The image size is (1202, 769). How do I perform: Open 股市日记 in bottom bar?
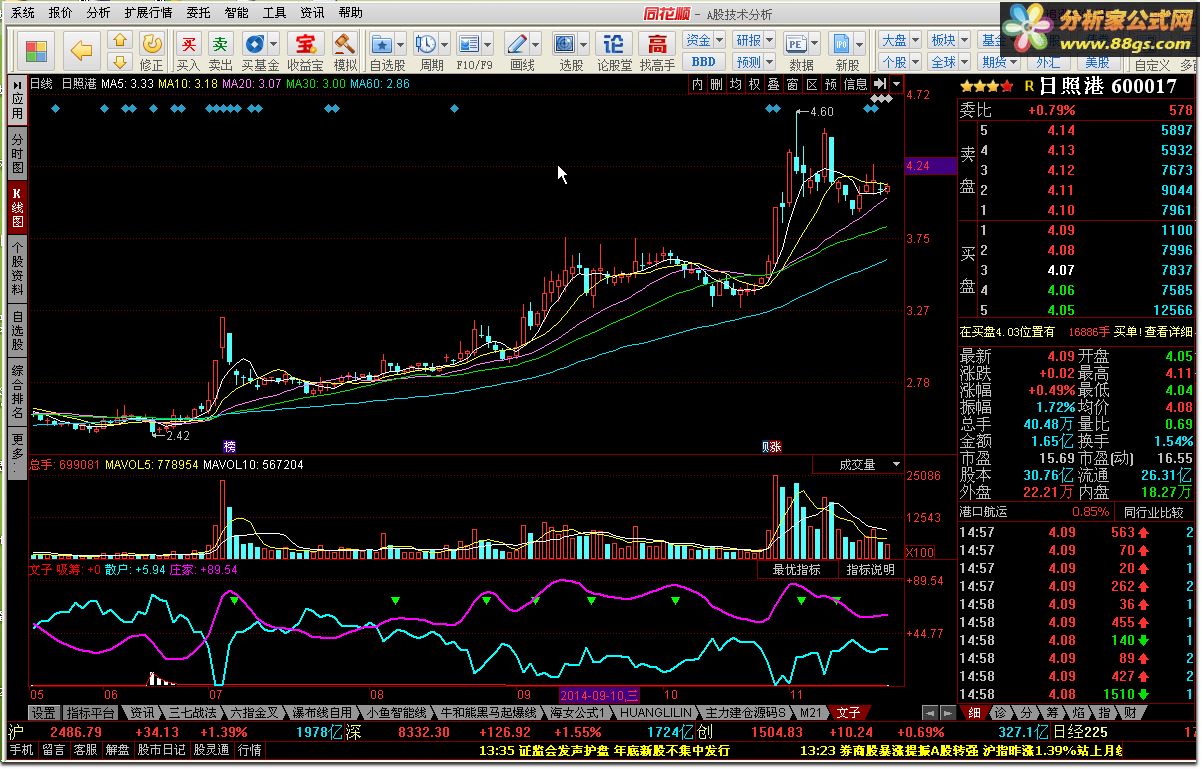(162, 750)
